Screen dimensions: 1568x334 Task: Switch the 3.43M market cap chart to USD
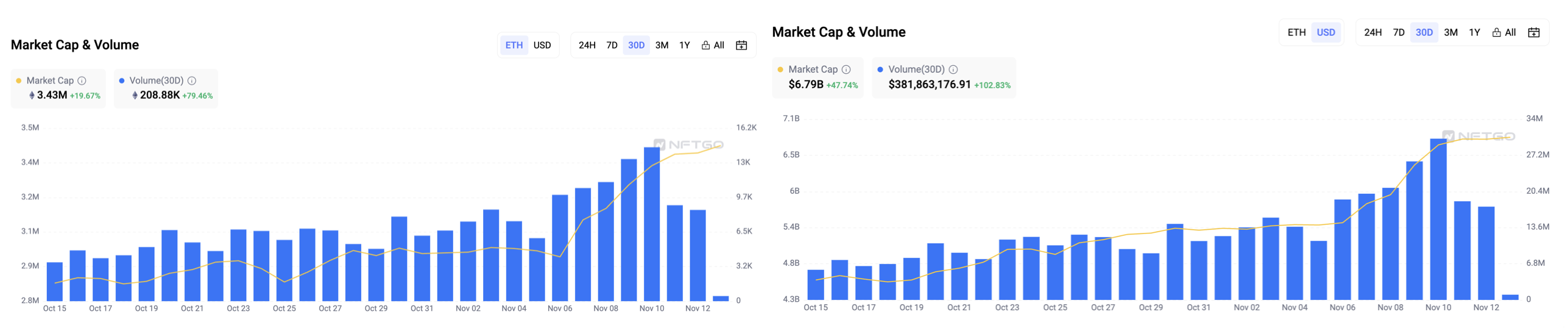(x=542, y=45)
